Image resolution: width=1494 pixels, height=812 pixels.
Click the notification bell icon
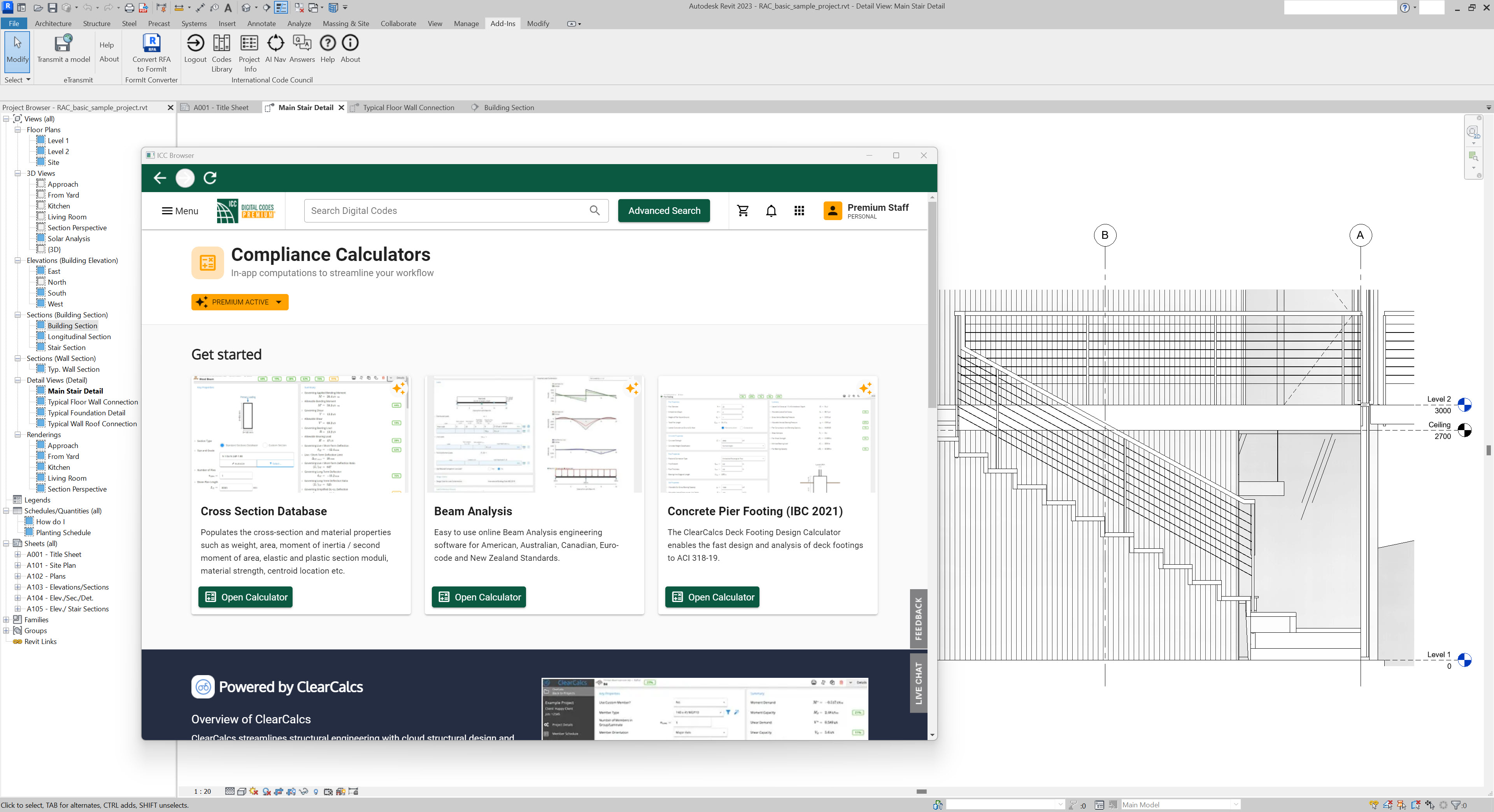coord(771,211)
